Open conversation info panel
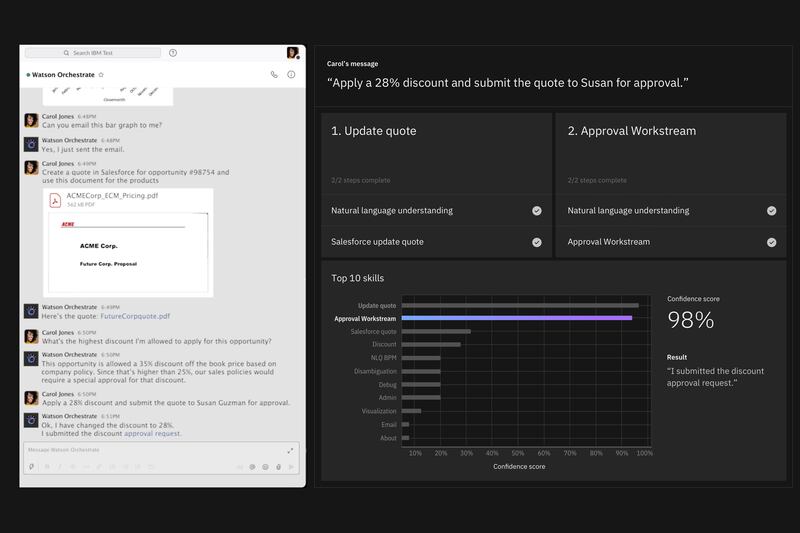The image size is (800, 533). point(291,74)
